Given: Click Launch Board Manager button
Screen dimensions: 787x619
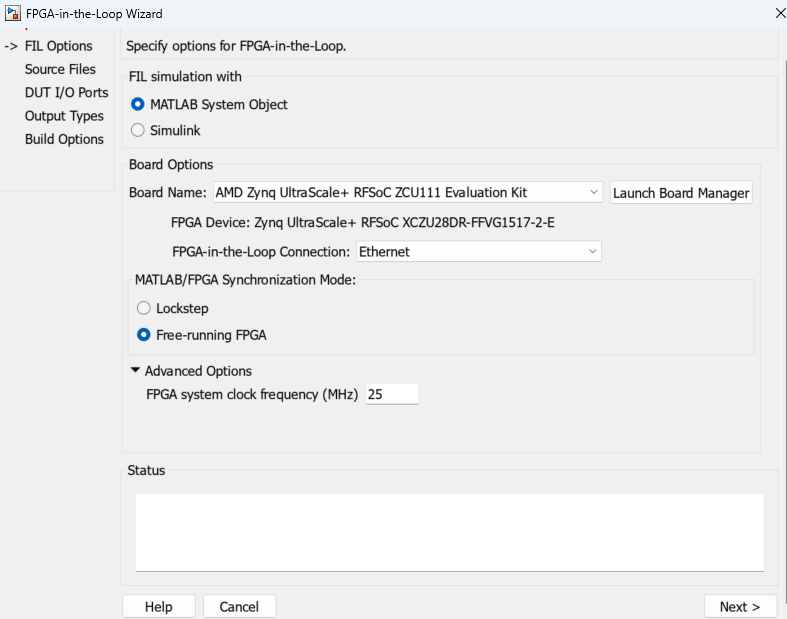Looking at the screenshot, I should pyautogui.click(x=681, y=193).
